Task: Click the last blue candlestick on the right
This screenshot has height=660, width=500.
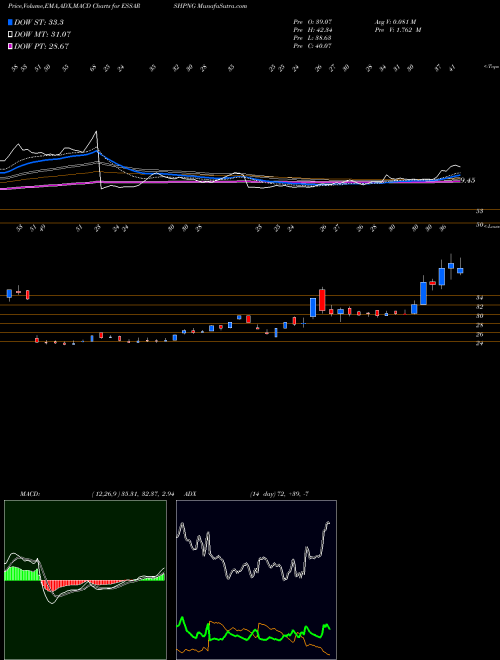Action: [460, 271]
